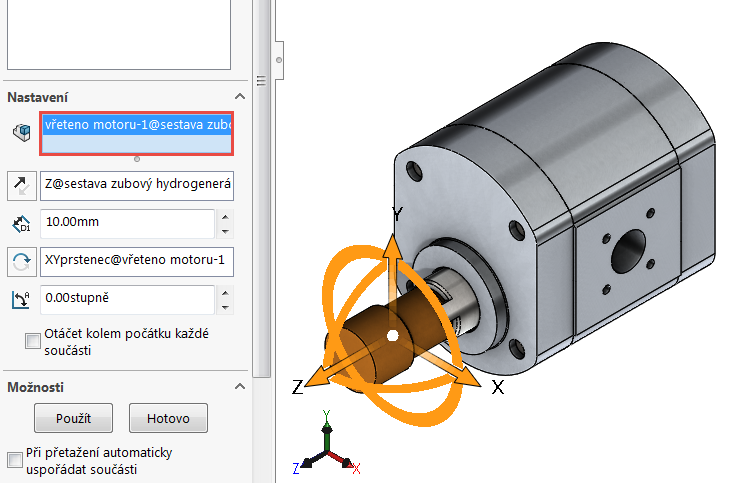Click the component selection cube icon
Screen dimensions: 750x483
22,132
